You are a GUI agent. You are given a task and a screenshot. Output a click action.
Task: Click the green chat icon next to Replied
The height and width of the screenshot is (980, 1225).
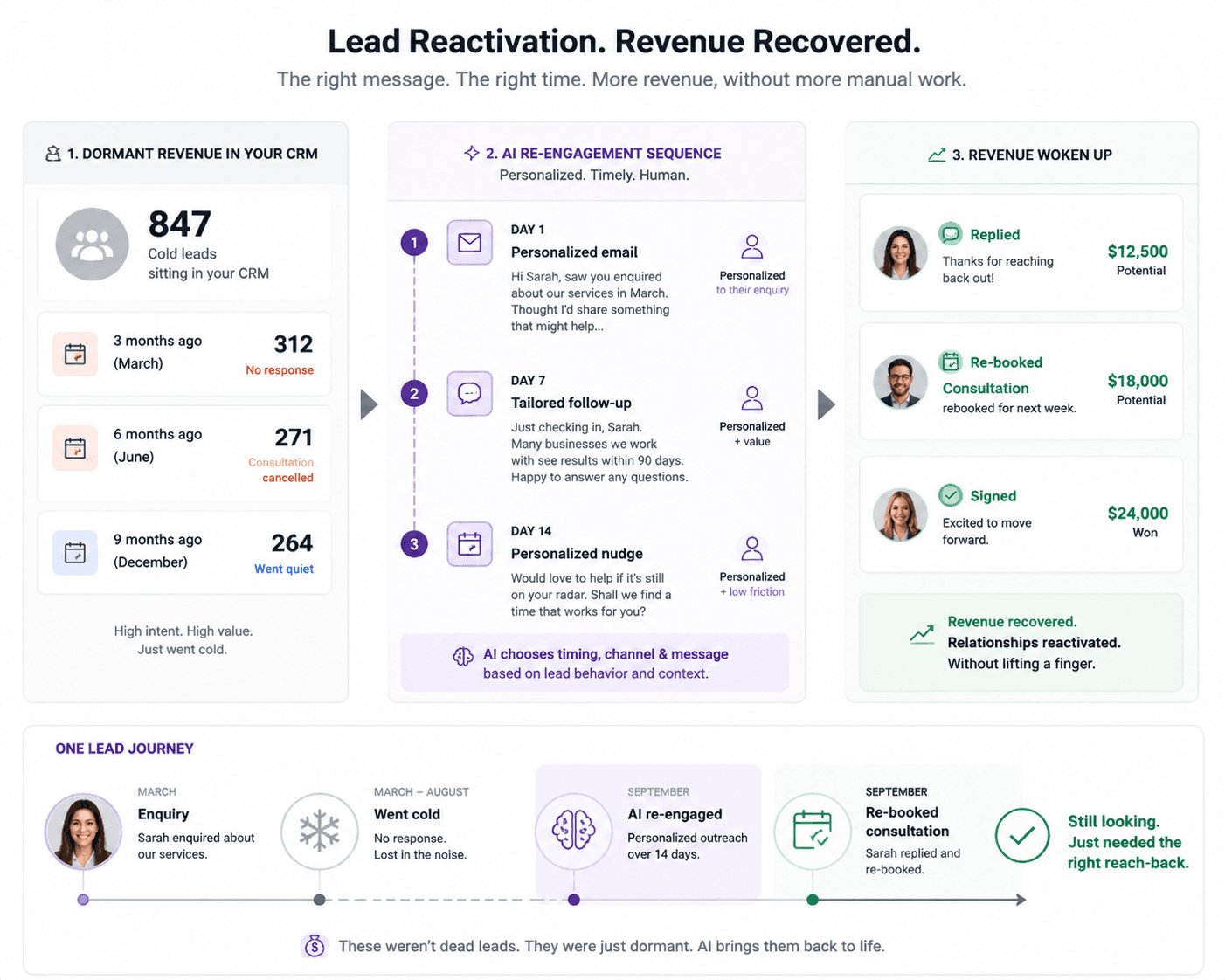(x=951, y=234)
